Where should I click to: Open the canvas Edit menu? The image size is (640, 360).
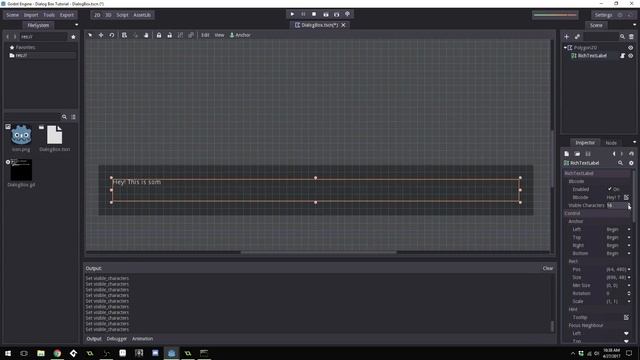[205, 35]
